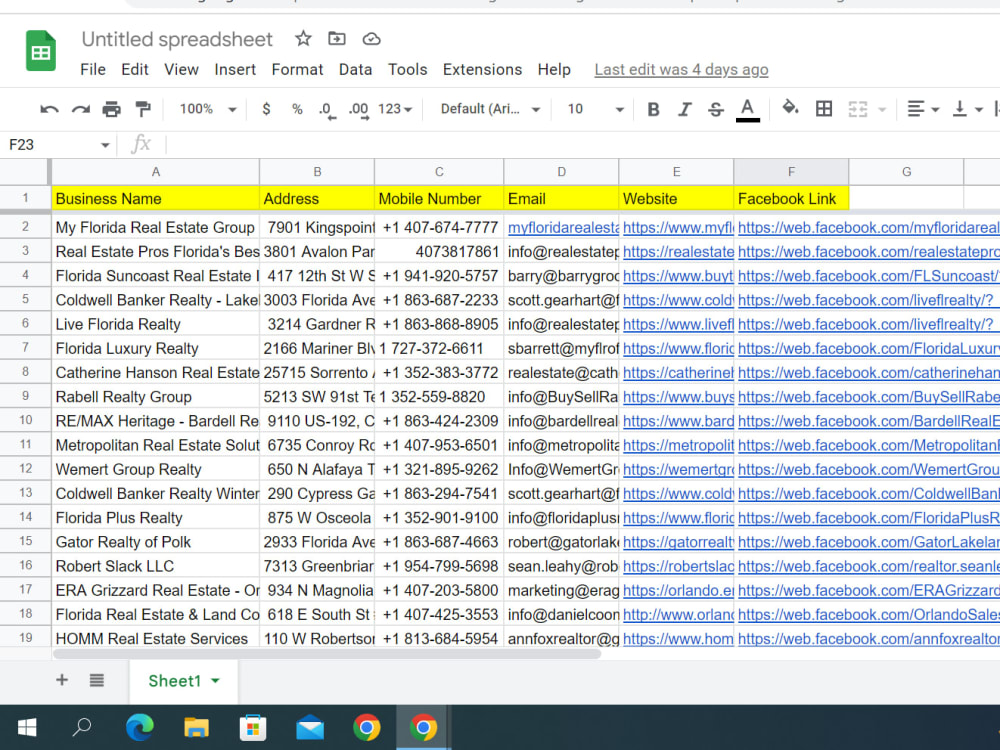This screenshot has width=1000, height=750.
Task: Open the Help menu
Action: point(554,70)
